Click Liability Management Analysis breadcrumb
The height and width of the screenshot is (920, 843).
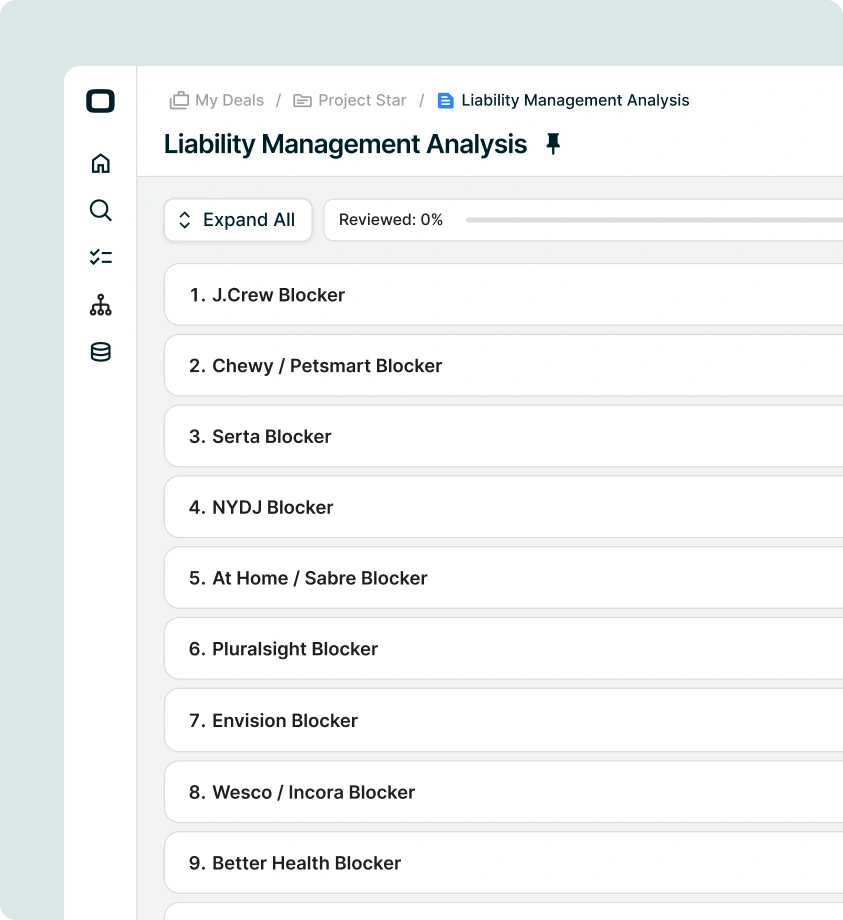coord(575,100)
